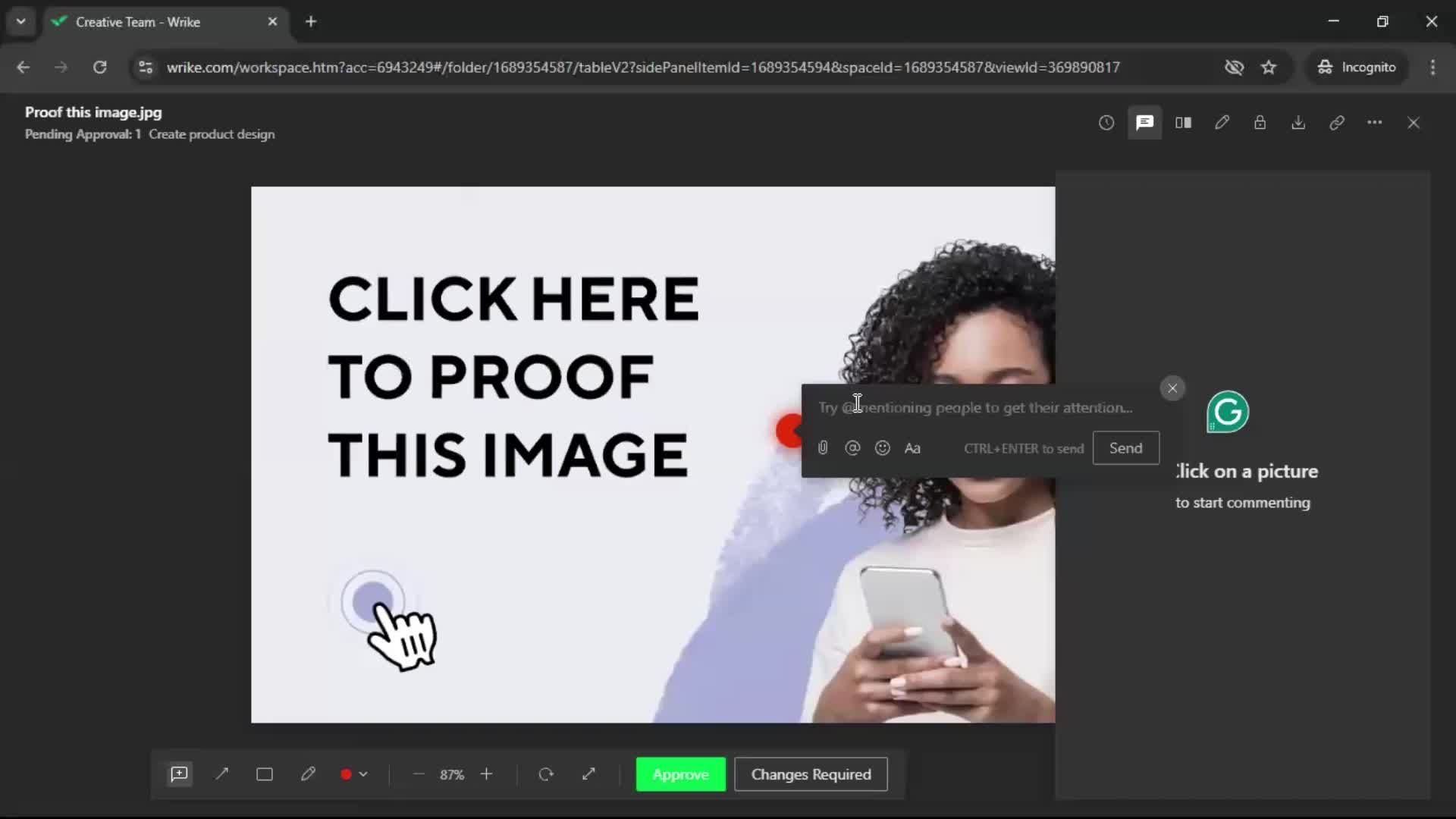Click the site information icon in address bar
The image size is (1456, 819).
coord(145,67)
